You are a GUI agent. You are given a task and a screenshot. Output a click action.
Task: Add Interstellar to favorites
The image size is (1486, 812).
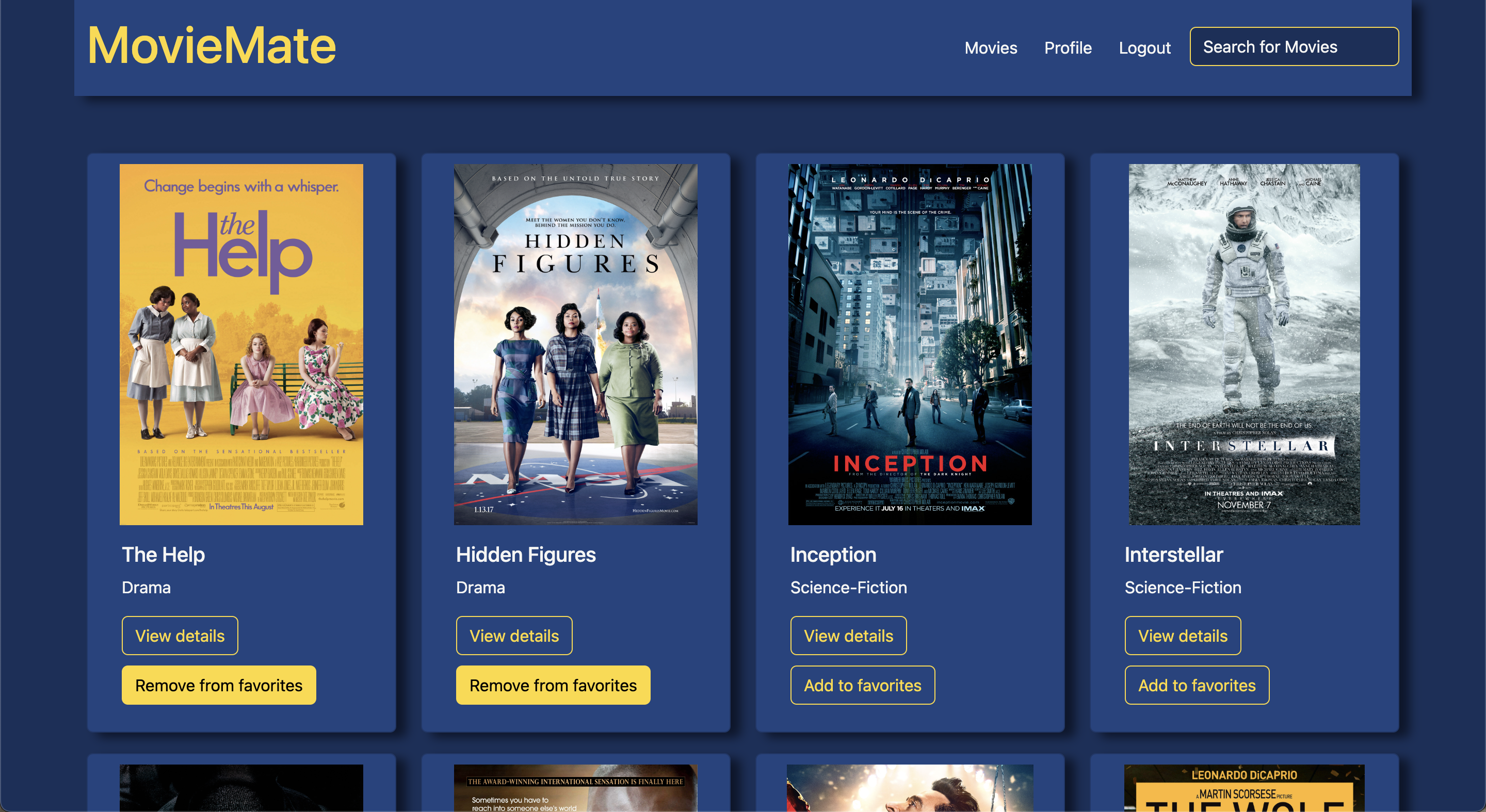(x=1197, y=685)
